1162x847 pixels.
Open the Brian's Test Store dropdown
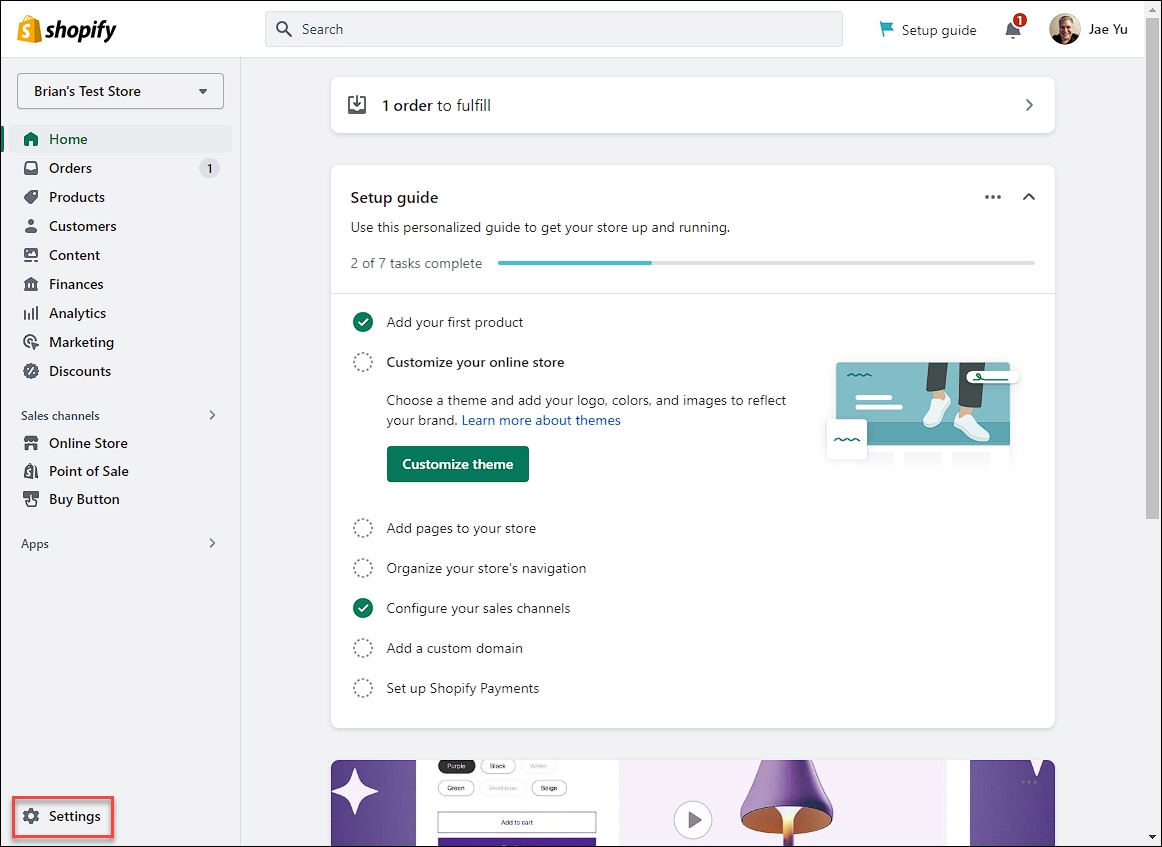click(119, 91)
